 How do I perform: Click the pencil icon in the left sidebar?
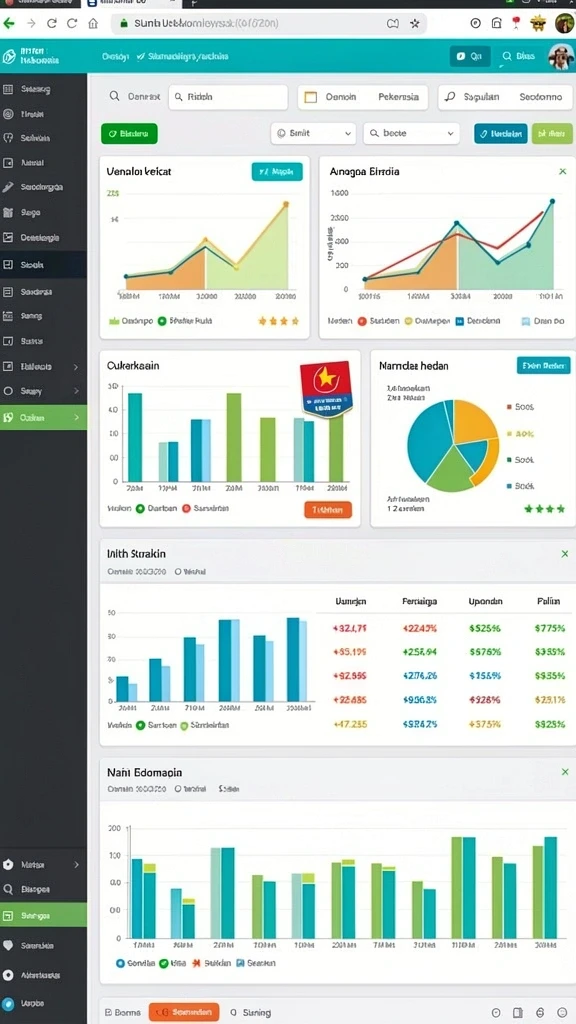point(8,187)
